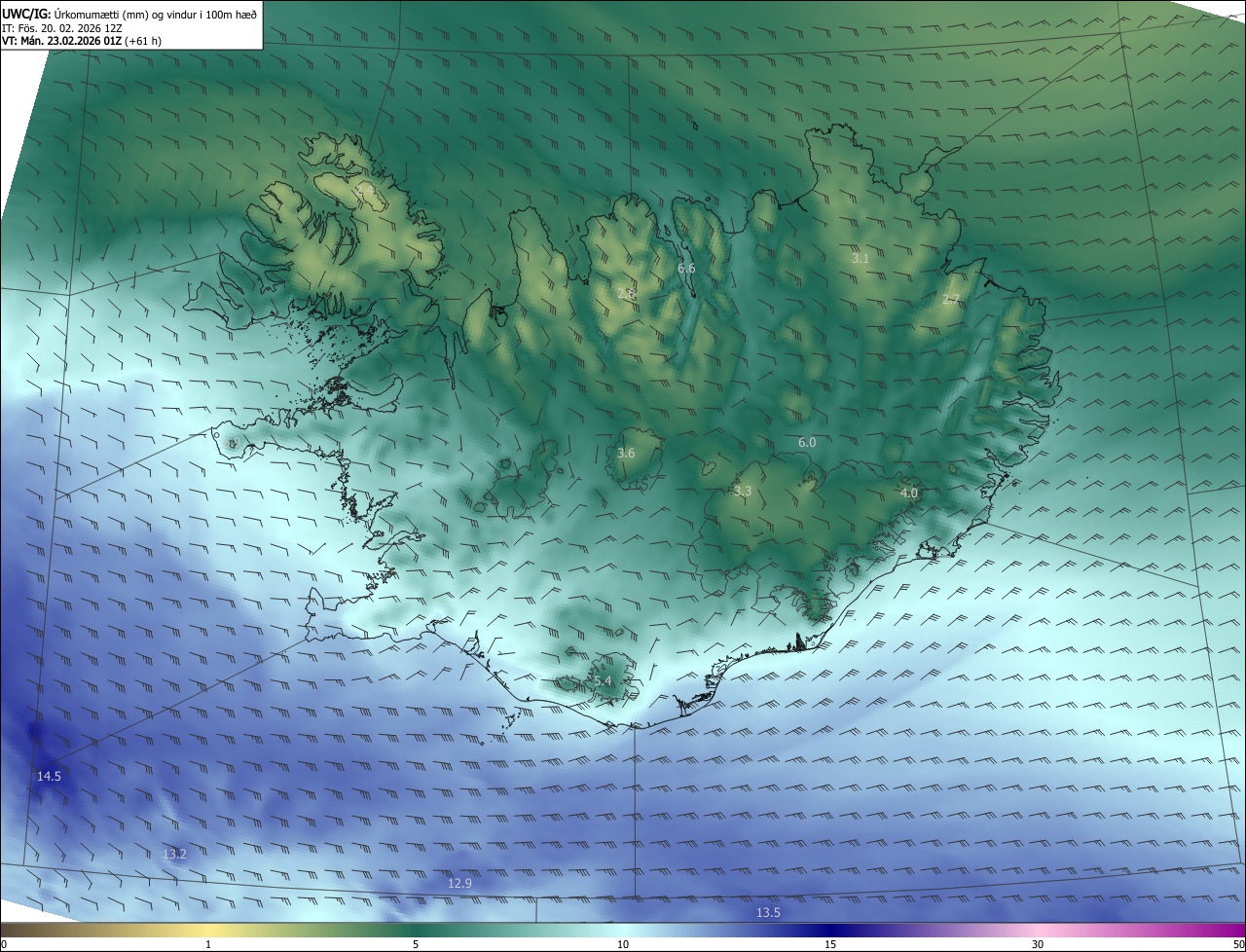Viewport: 1246px width, 952px height.
Task: Click the colorbar tick label 1
Action: coord(208,944)
